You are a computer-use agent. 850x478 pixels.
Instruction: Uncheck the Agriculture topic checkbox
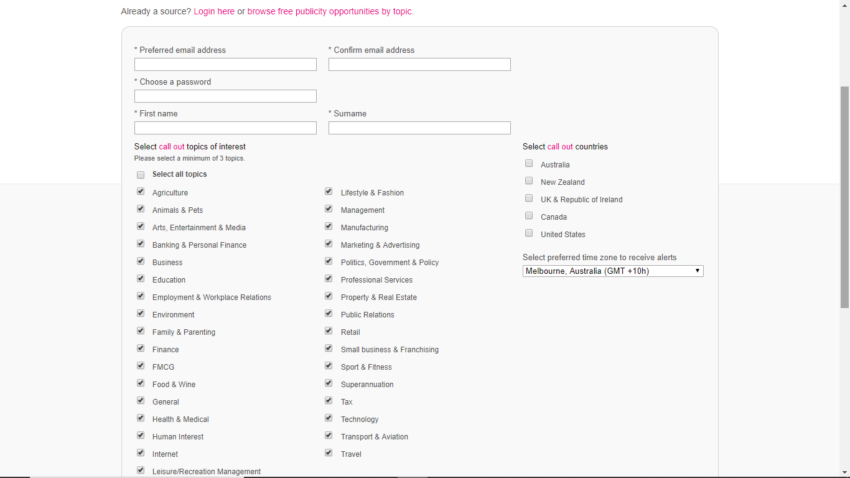click(141, 191)
